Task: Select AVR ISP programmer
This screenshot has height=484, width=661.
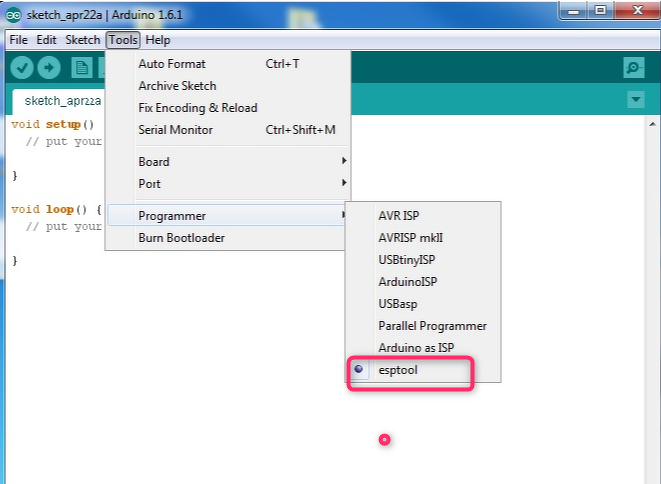Action: click(423, 215)
